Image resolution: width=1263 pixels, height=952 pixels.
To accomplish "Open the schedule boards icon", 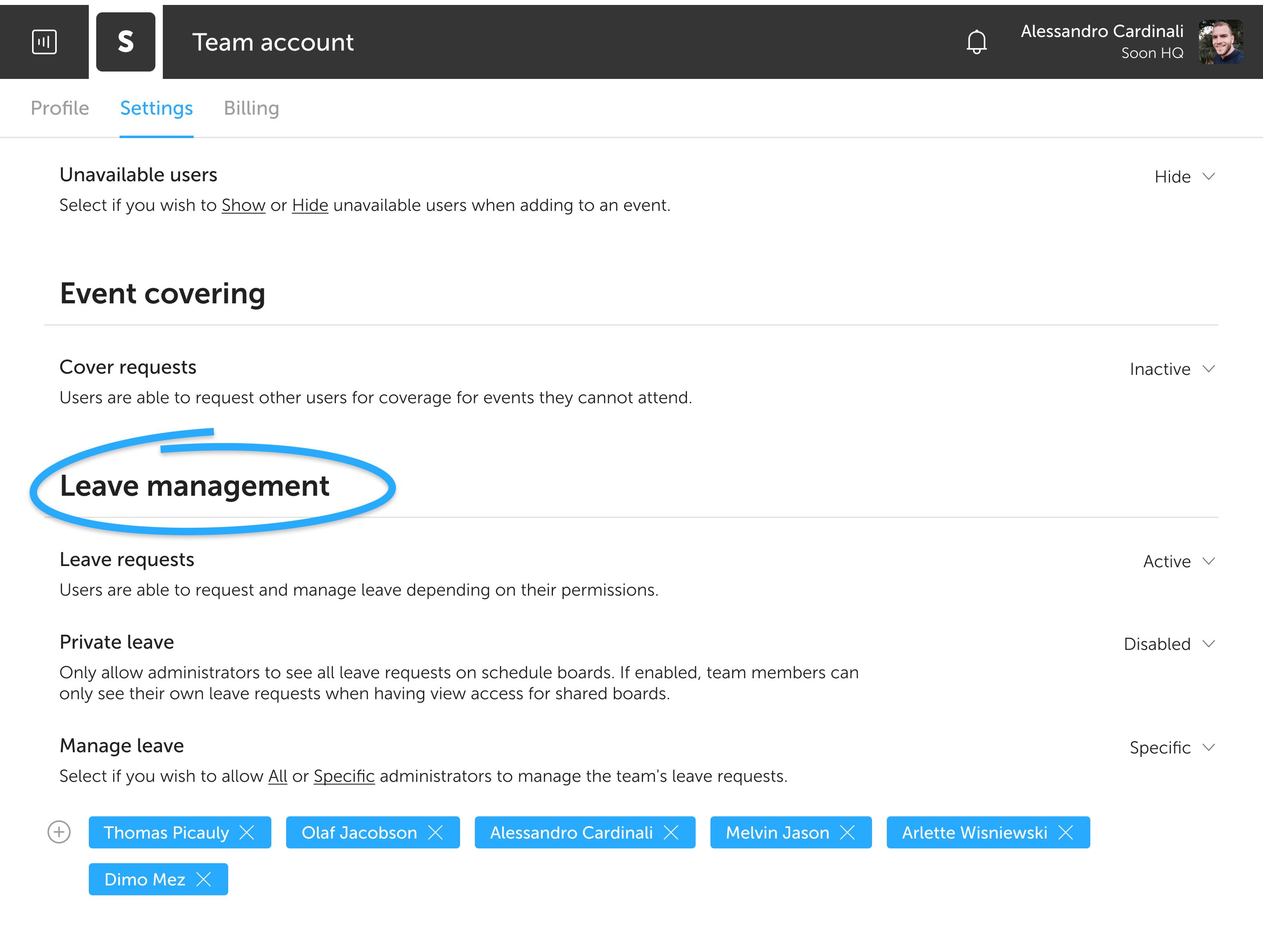I will point(44,42).
